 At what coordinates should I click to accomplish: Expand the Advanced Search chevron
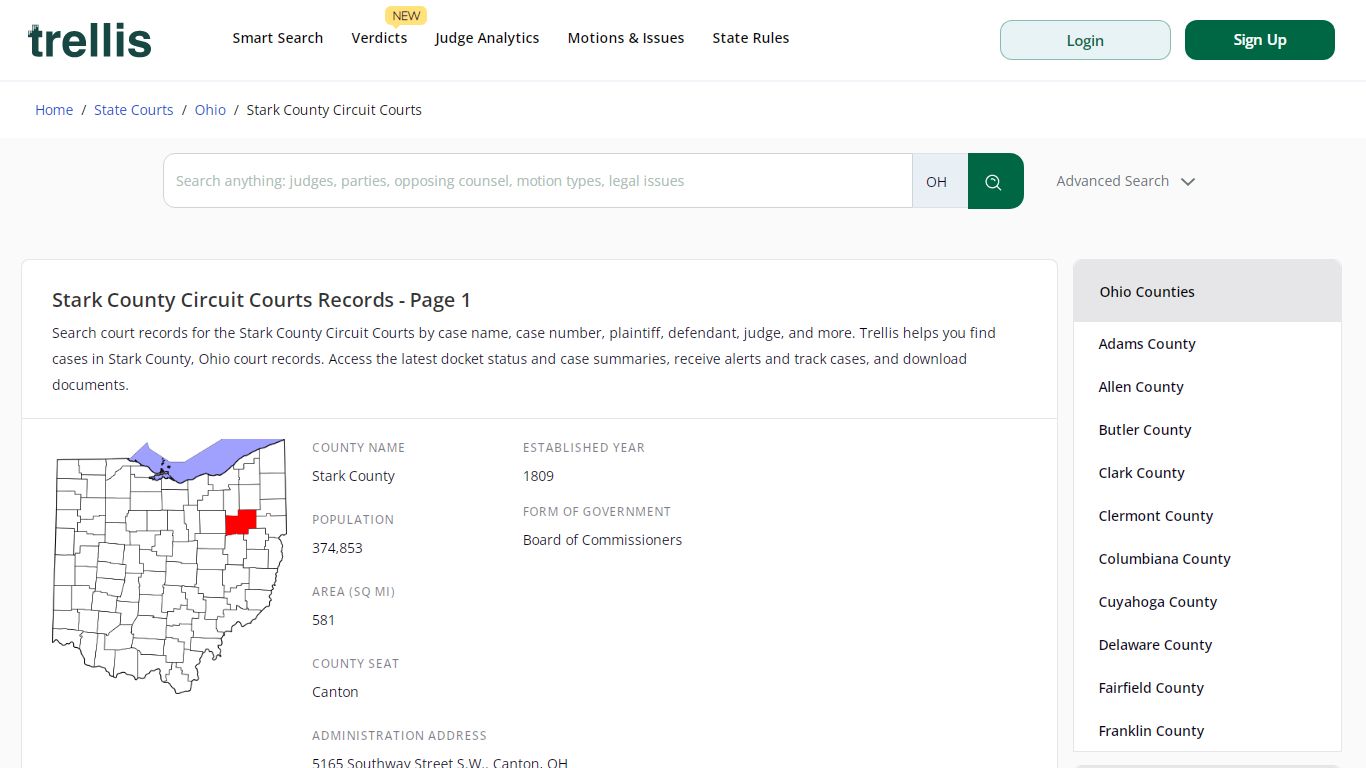(x=1188, y=182)
